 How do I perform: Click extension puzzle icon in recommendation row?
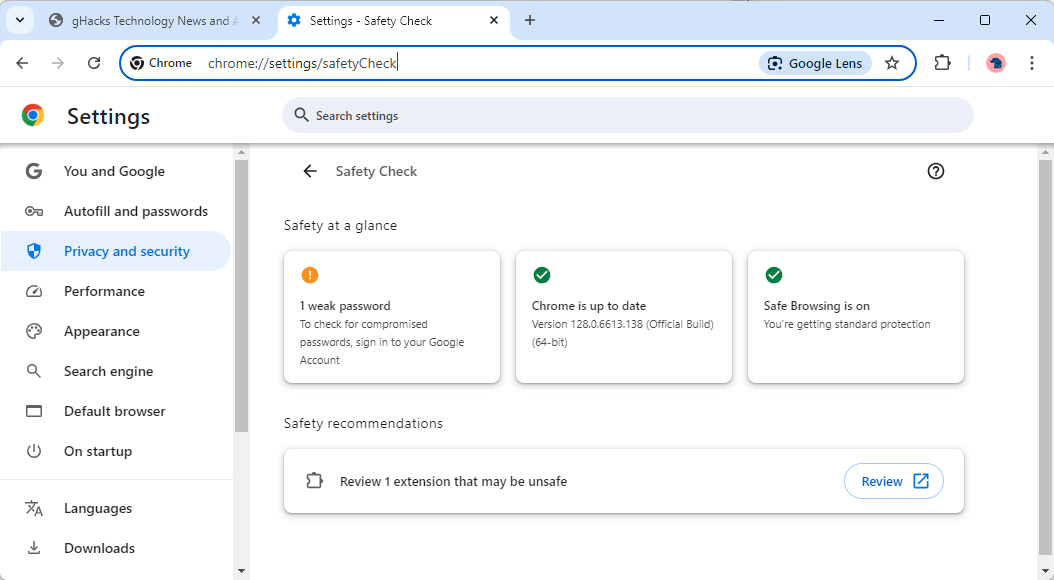point(314,481)
